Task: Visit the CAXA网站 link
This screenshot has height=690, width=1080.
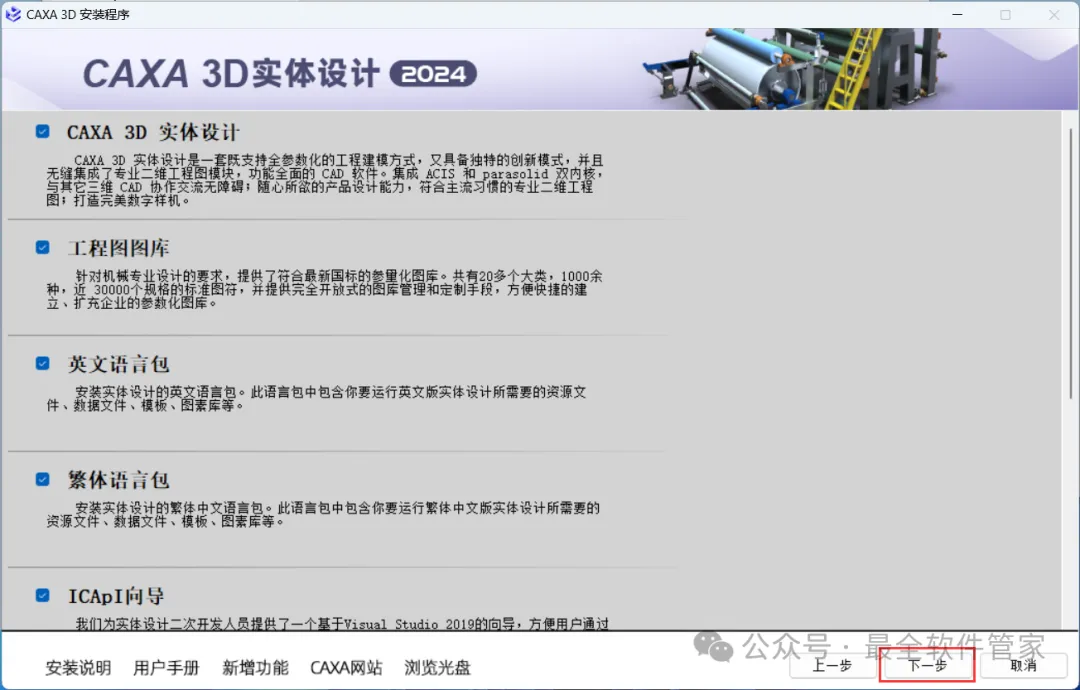Action: (346, 667)
